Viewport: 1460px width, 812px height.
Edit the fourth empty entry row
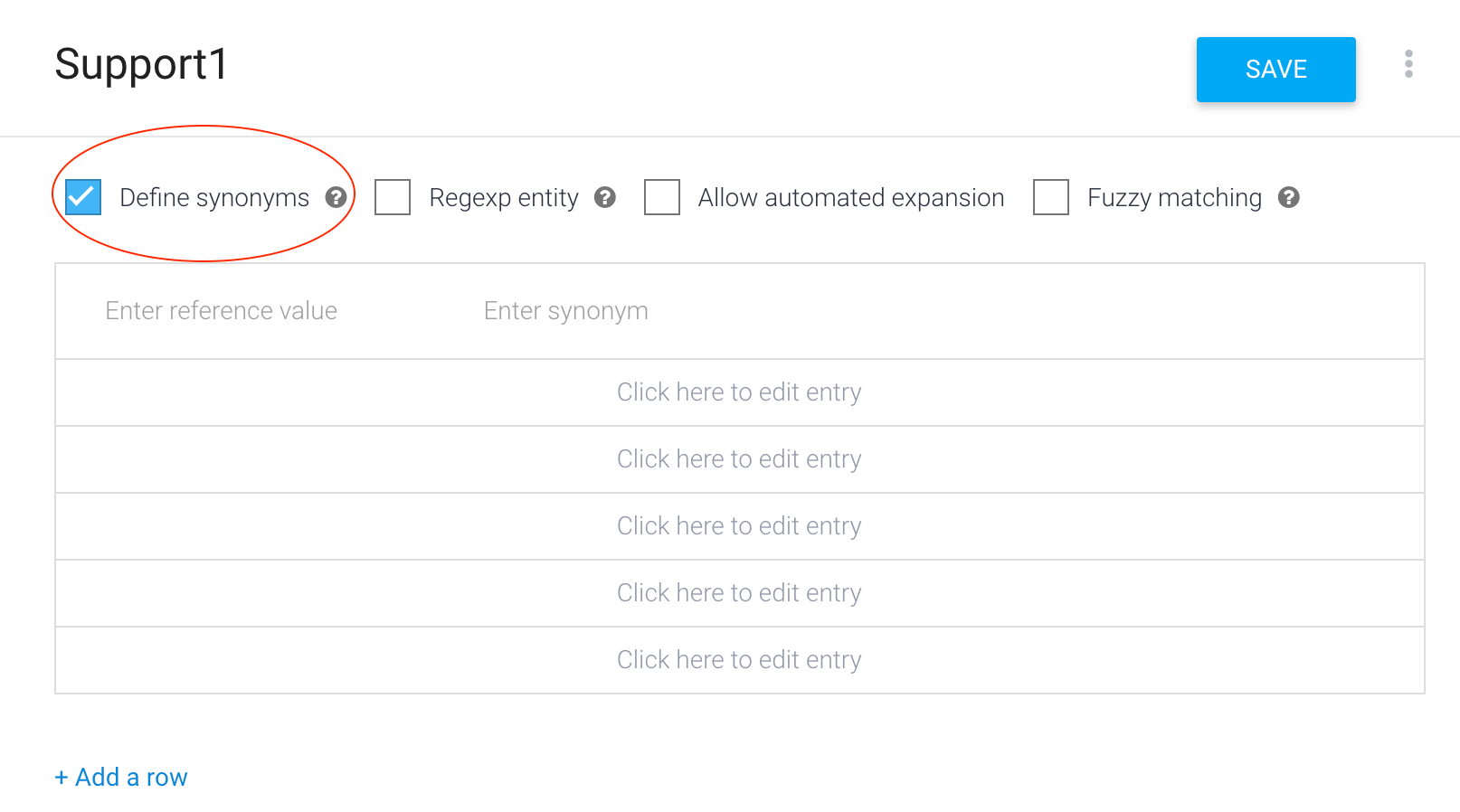[x=739, y=593]
